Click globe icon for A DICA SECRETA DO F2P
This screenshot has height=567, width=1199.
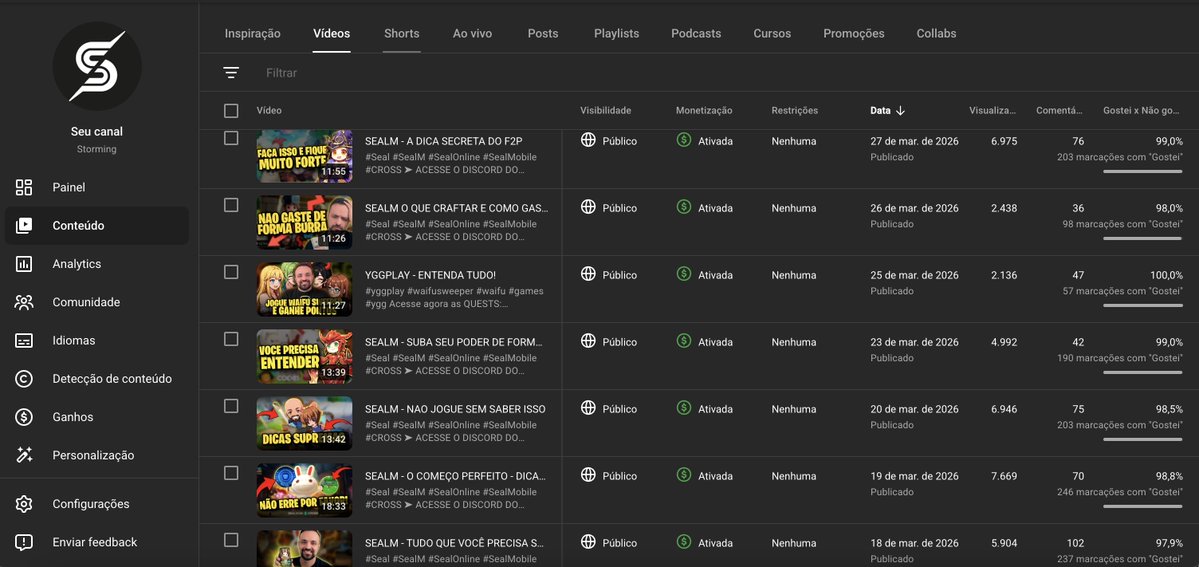(588, 140)
